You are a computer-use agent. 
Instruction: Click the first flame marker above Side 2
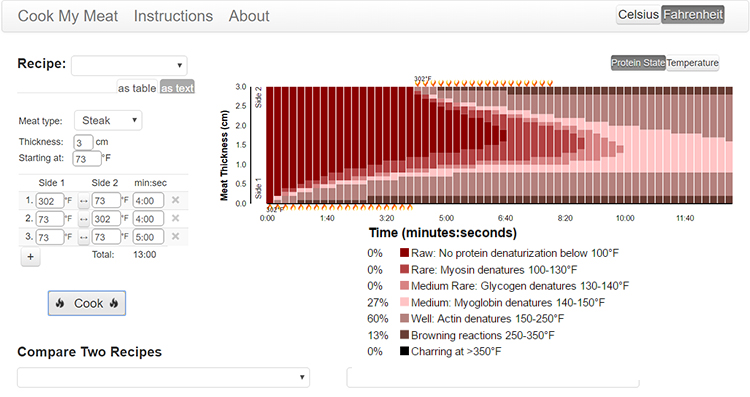[x=418, y=84]
